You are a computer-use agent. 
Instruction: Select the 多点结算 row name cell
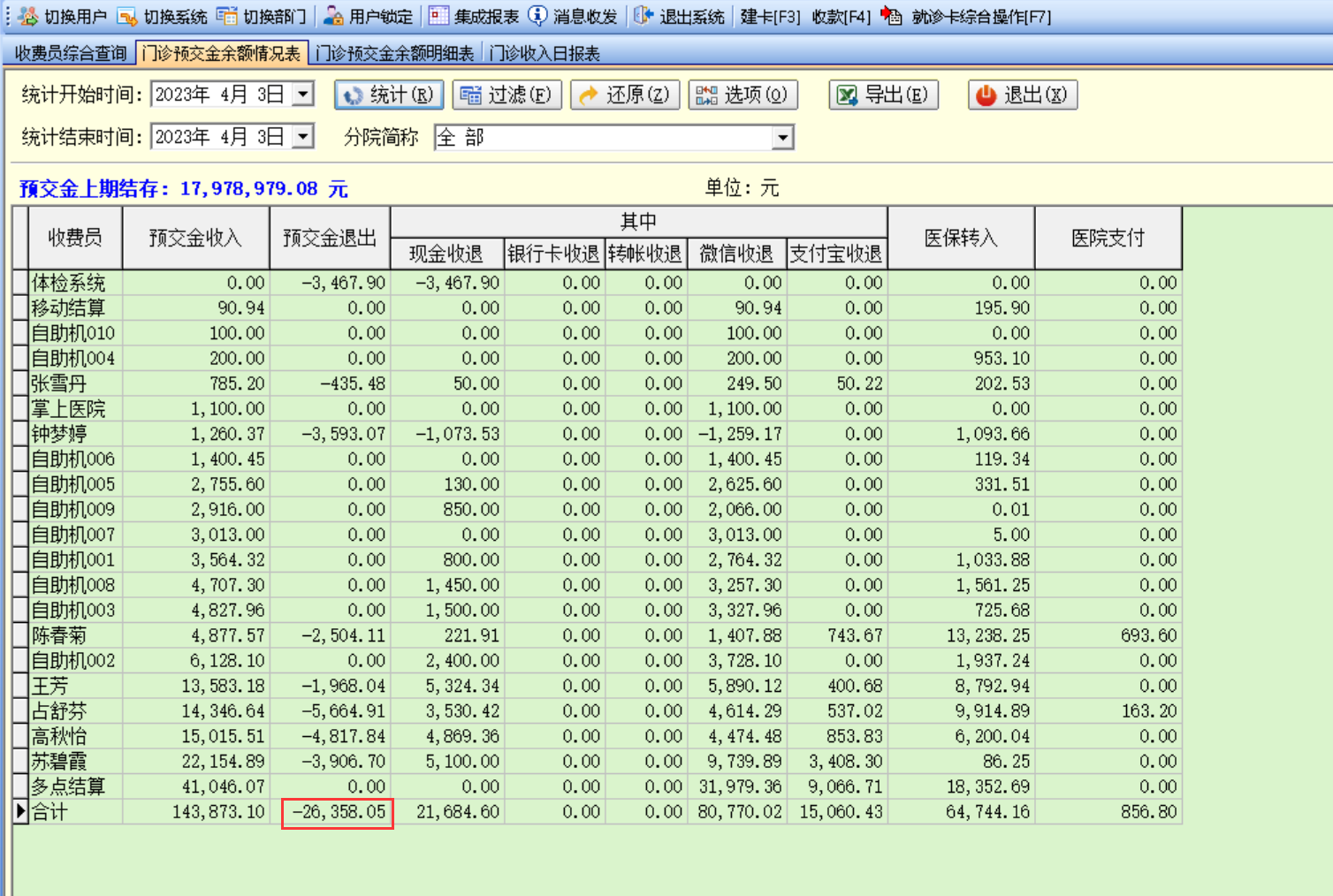tap(75, 786)
